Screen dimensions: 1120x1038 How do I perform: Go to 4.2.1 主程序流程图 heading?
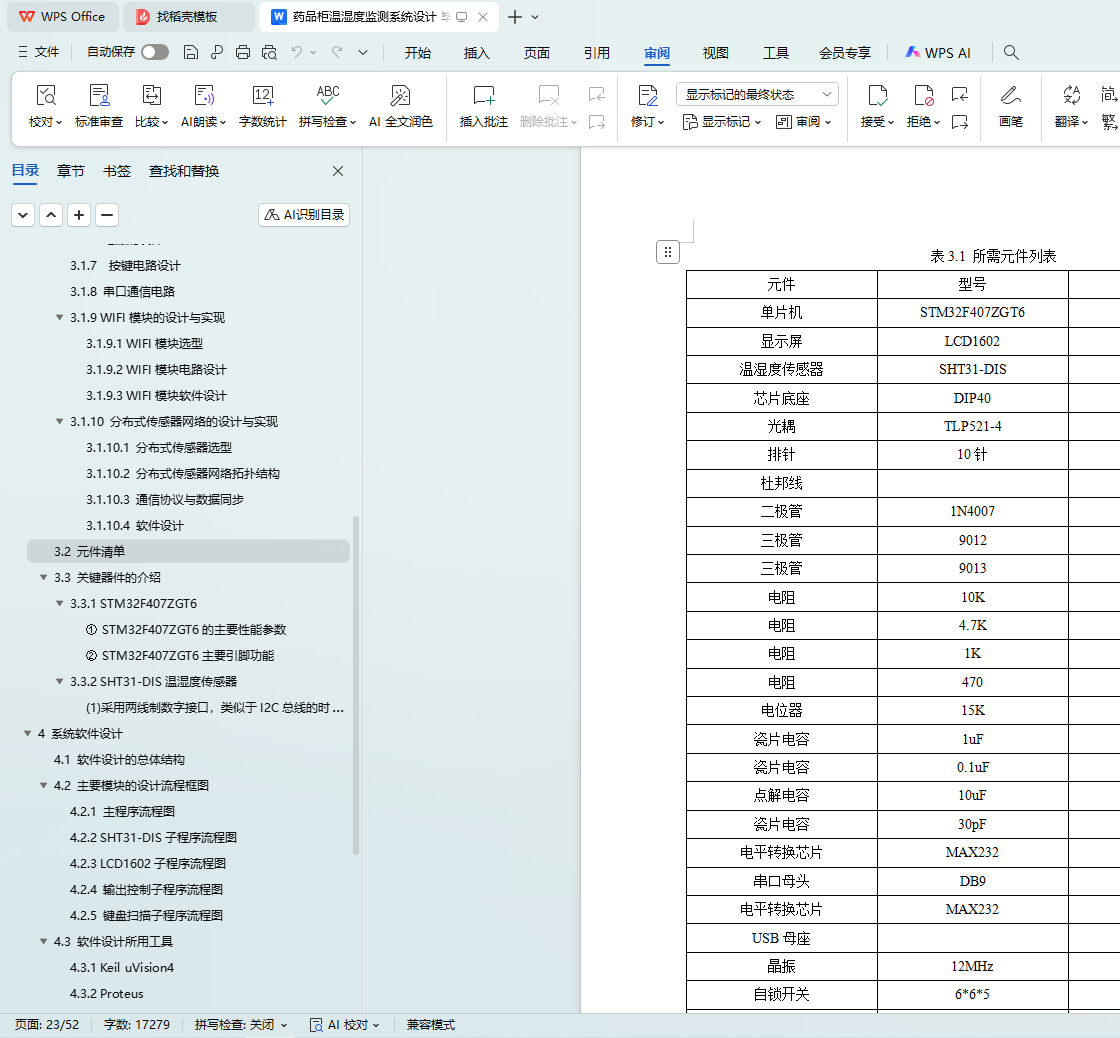coord(124,812)
